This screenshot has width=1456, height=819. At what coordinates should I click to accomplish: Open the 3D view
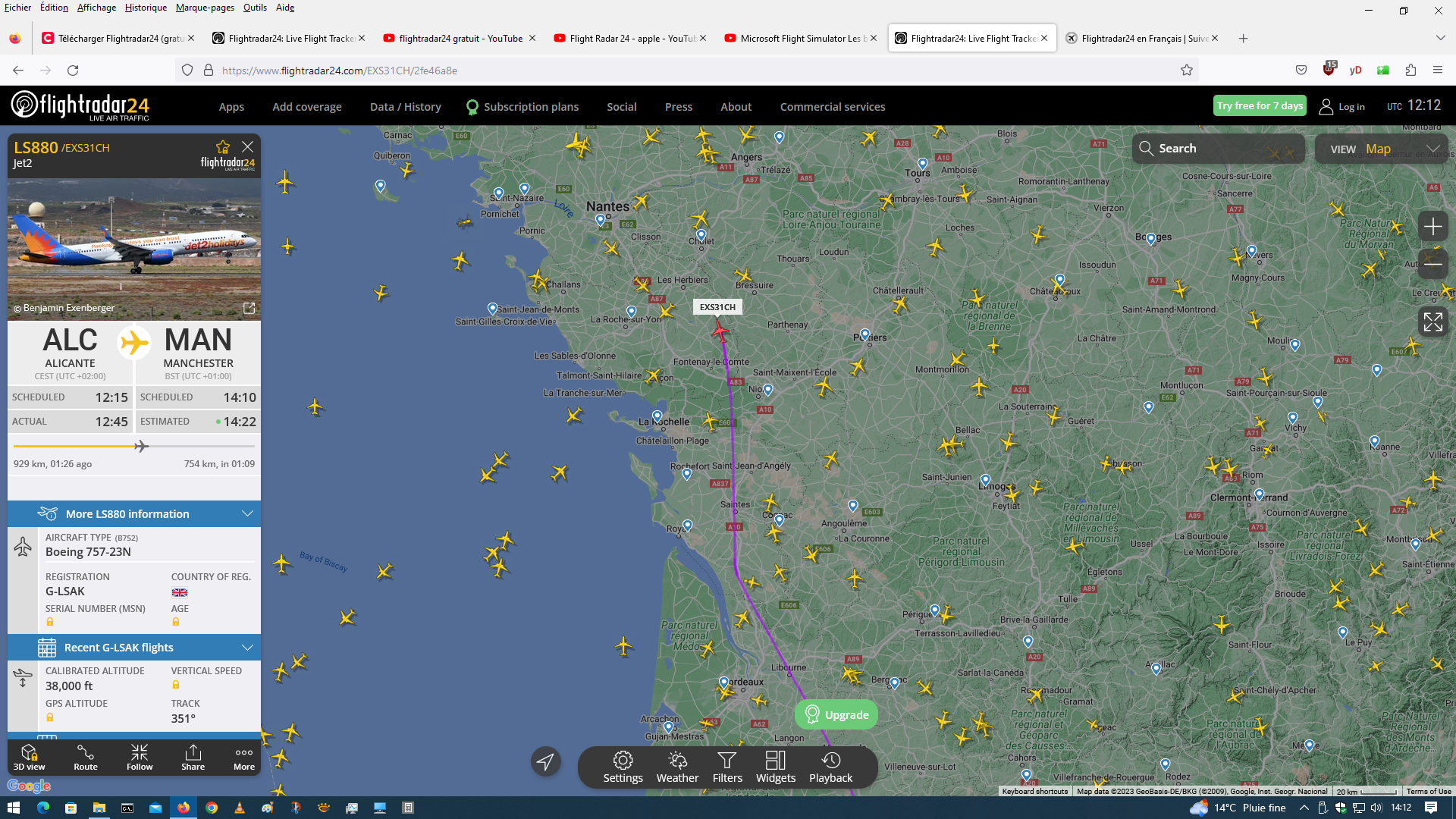[29, 757]
